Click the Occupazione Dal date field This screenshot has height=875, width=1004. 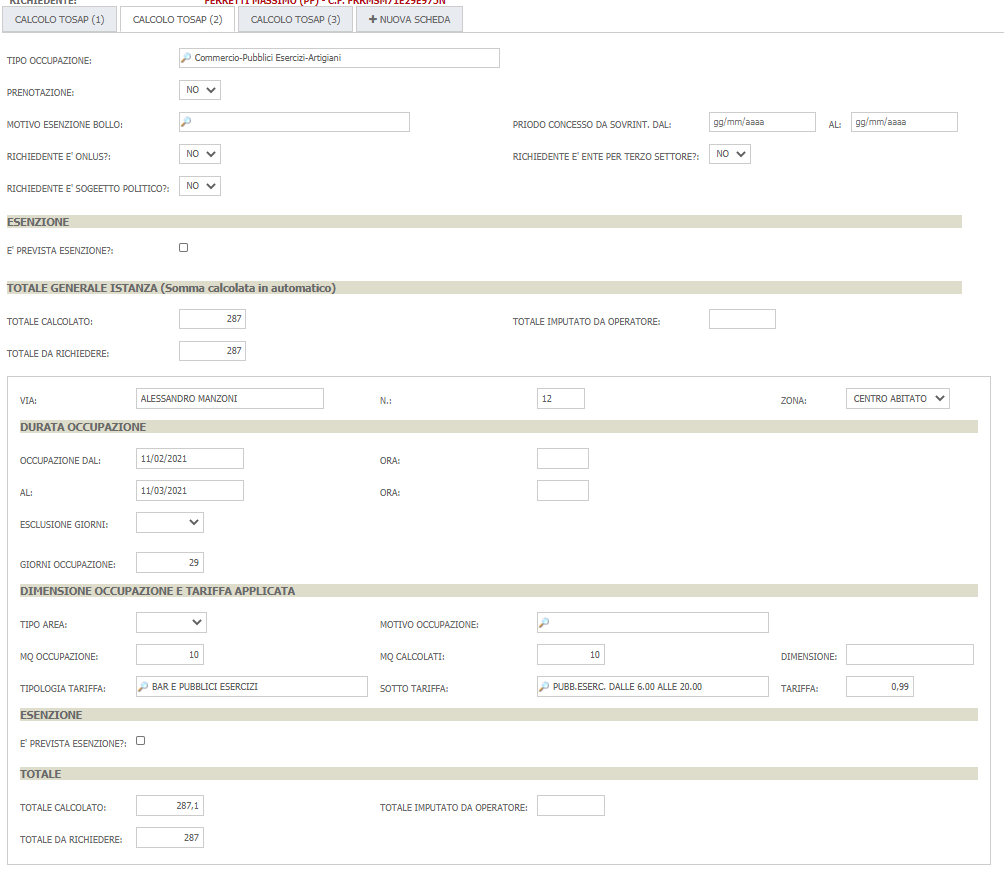pos(190,458)
